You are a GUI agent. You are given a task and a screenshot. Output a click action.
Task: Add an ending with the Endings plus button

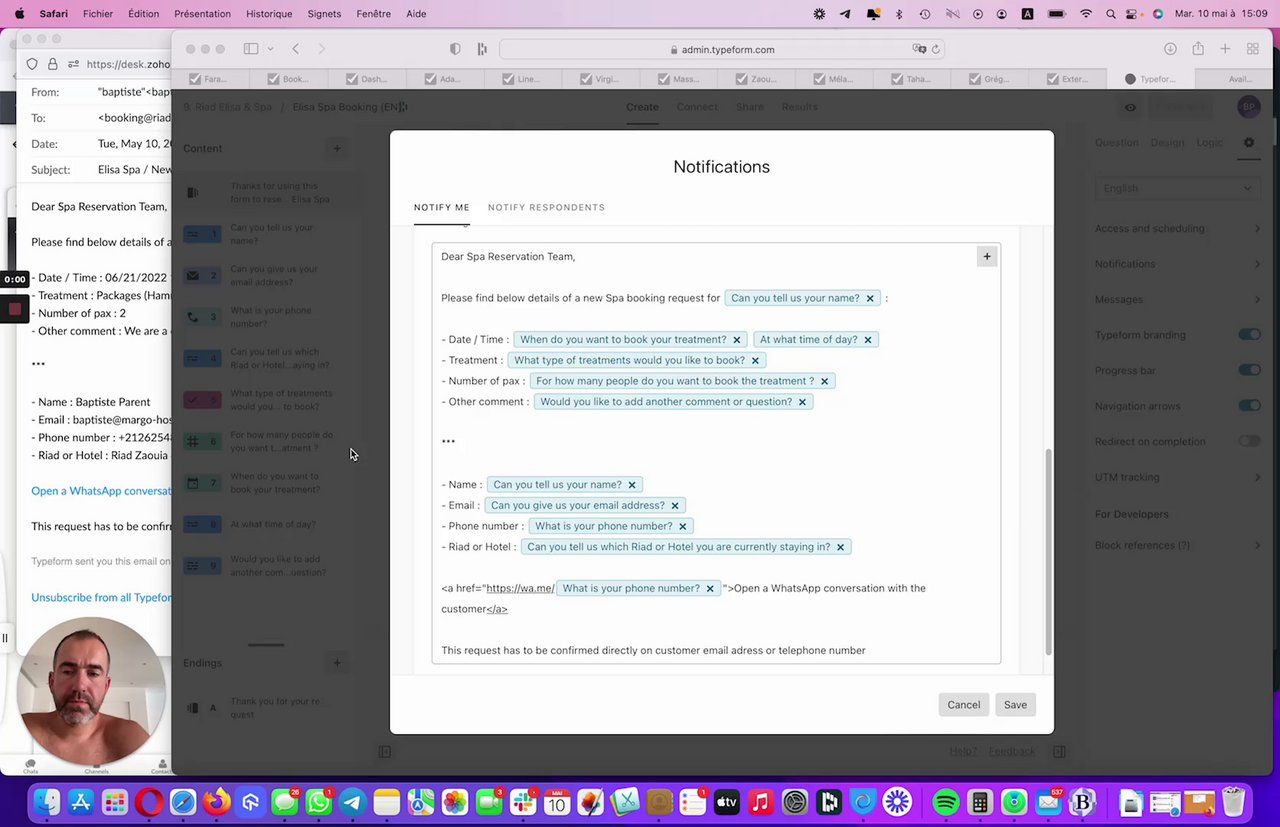(337, 663)
